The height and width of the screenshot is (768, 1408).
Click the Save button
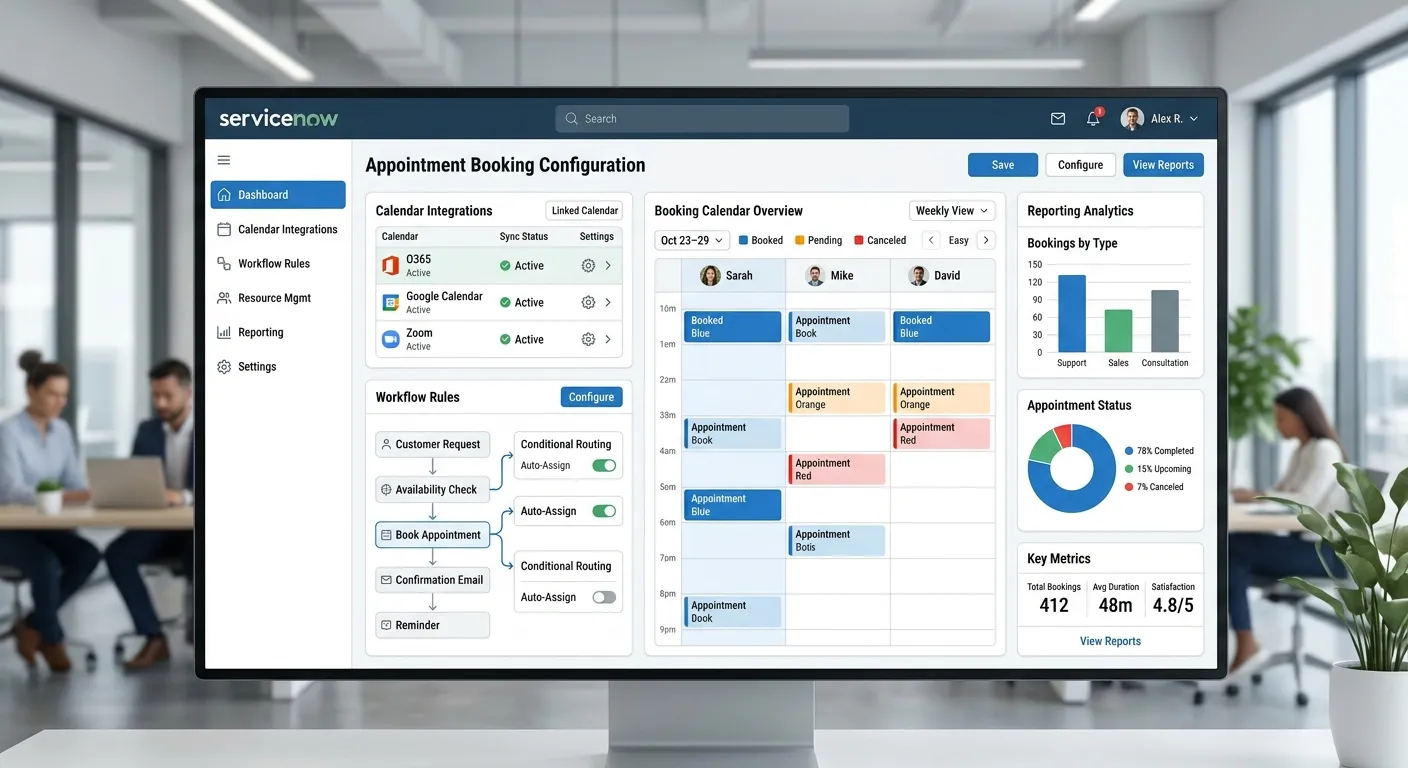coord(1002,165)
